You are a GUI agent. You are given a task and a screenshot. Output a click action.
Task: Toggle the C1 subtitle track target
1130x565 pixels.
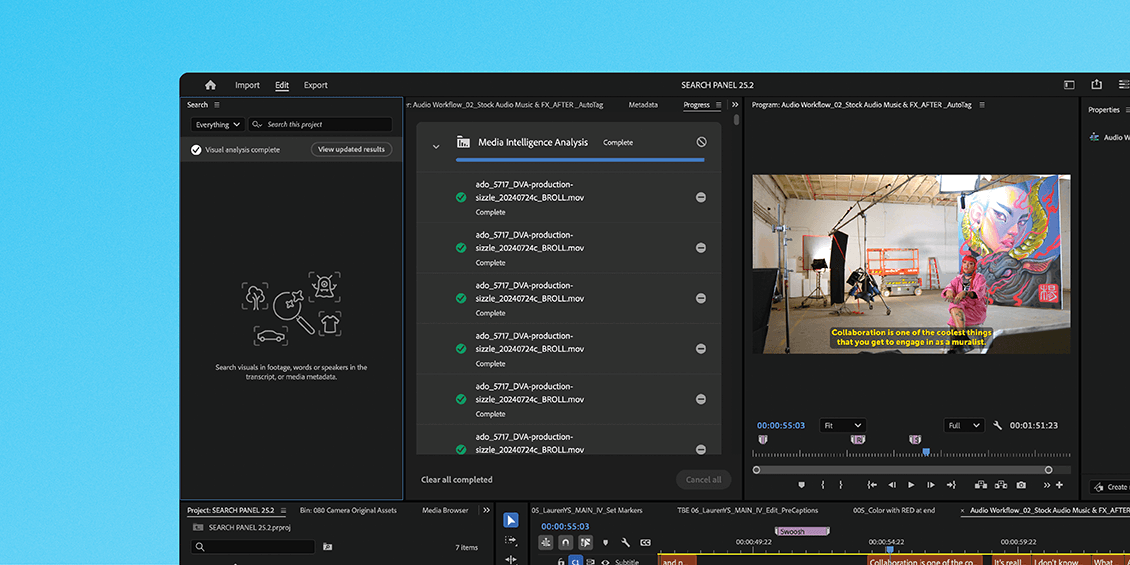pos(575,561)
